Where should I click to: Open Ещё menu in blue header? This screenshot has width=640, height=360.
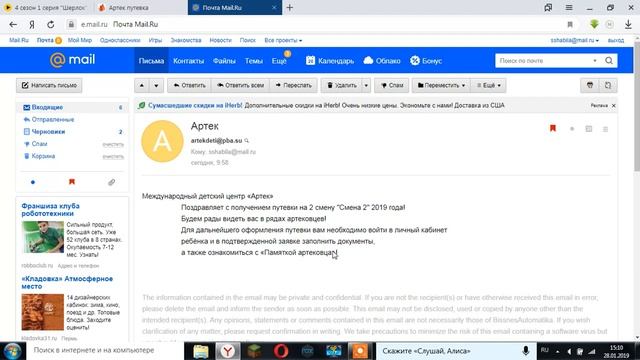click(279, 61)
